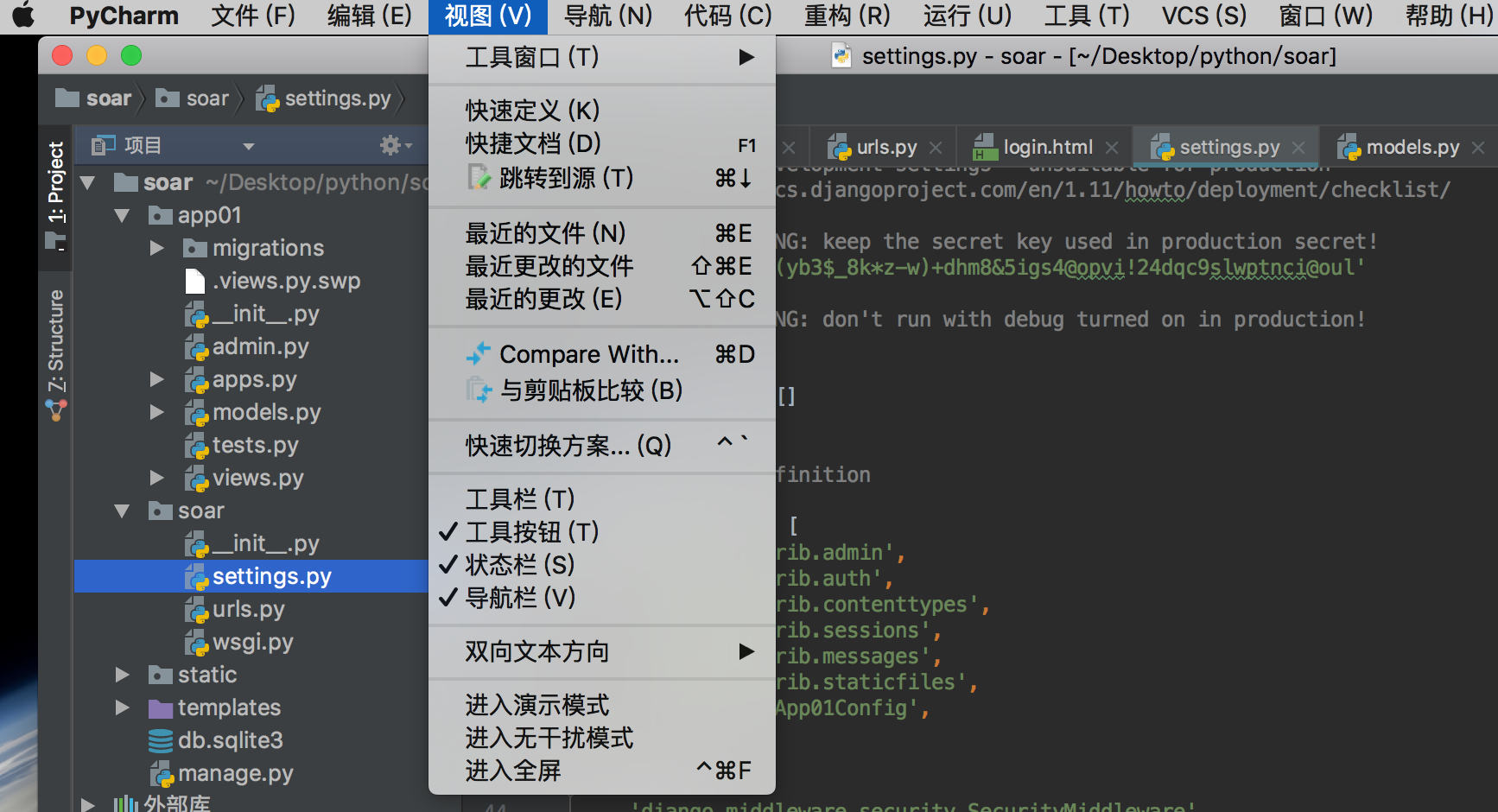
Task: Choose 最近的更改 (E) menu entry
Action: click(x=602, y=299)
